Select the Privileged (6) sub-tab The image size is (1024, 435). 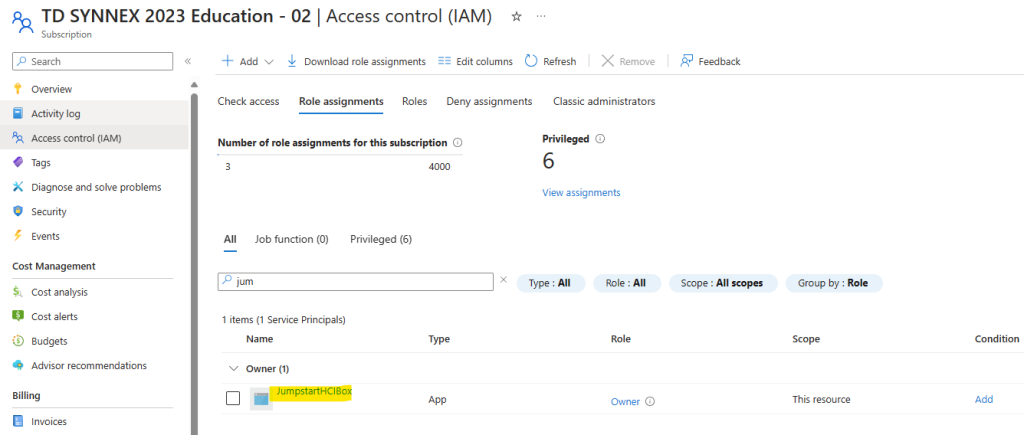coord(381,239)
